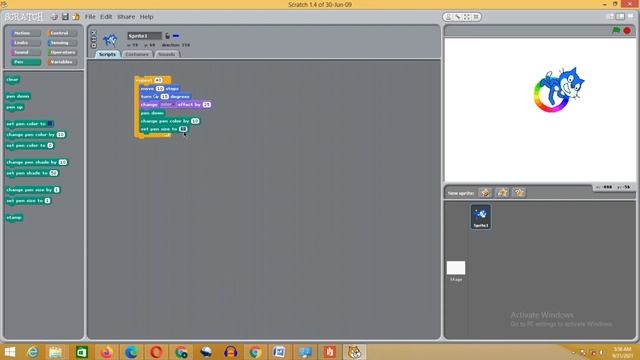
Task: Select the Pen block category
Action: click(25, 62)
